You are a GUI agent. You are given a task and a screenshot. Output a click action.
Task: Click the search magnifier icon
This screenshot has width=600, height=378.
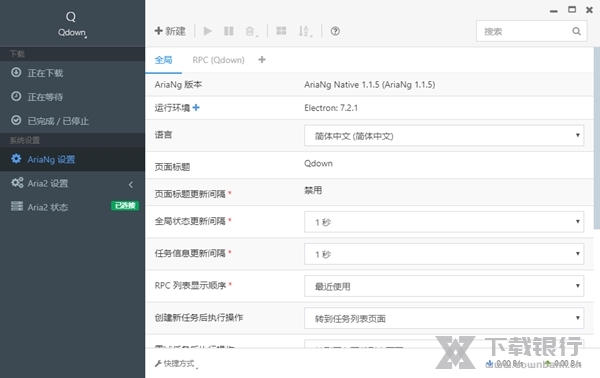click(x=576, y=31)
